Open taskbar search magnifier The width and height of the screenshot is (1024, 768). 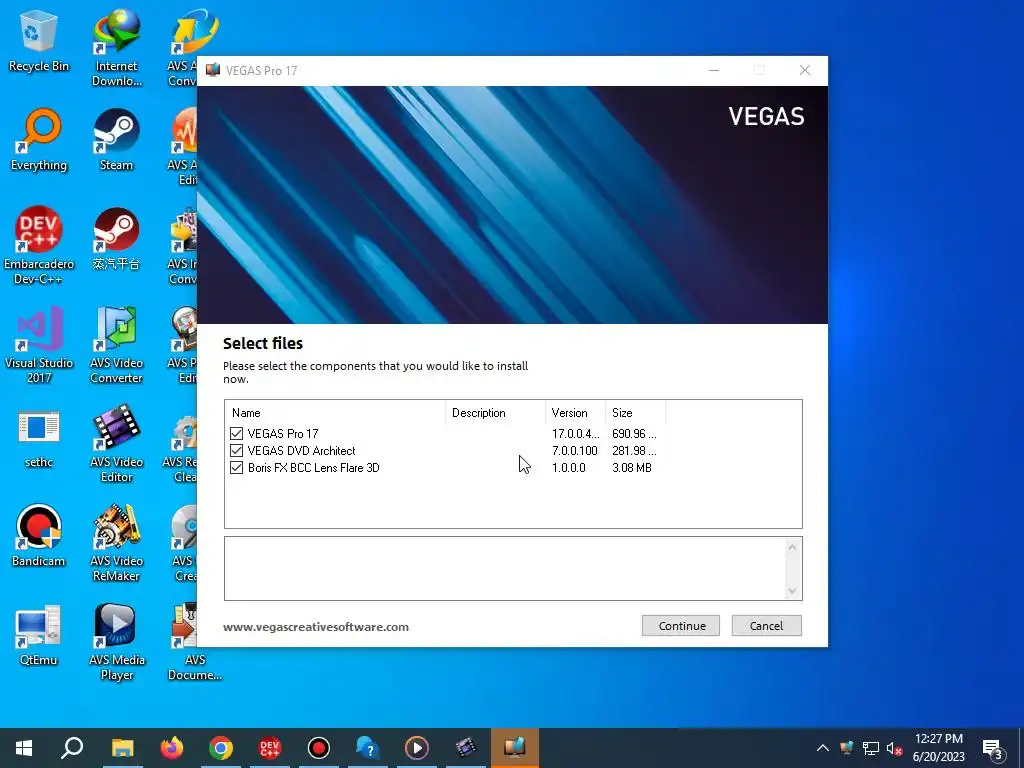point(72,748)
